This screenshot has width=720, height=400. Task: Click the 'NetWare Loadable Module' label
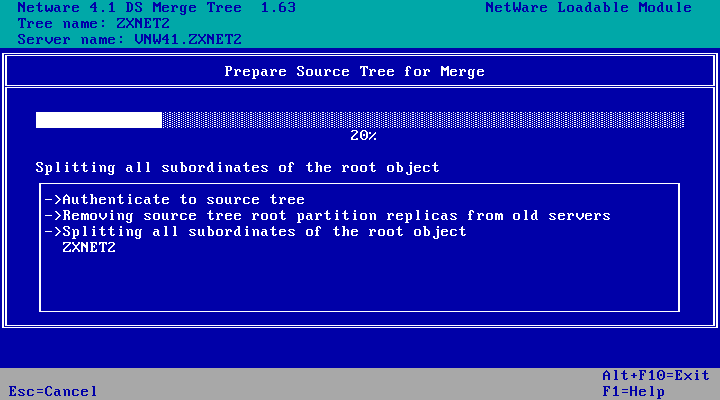(588, 8)
